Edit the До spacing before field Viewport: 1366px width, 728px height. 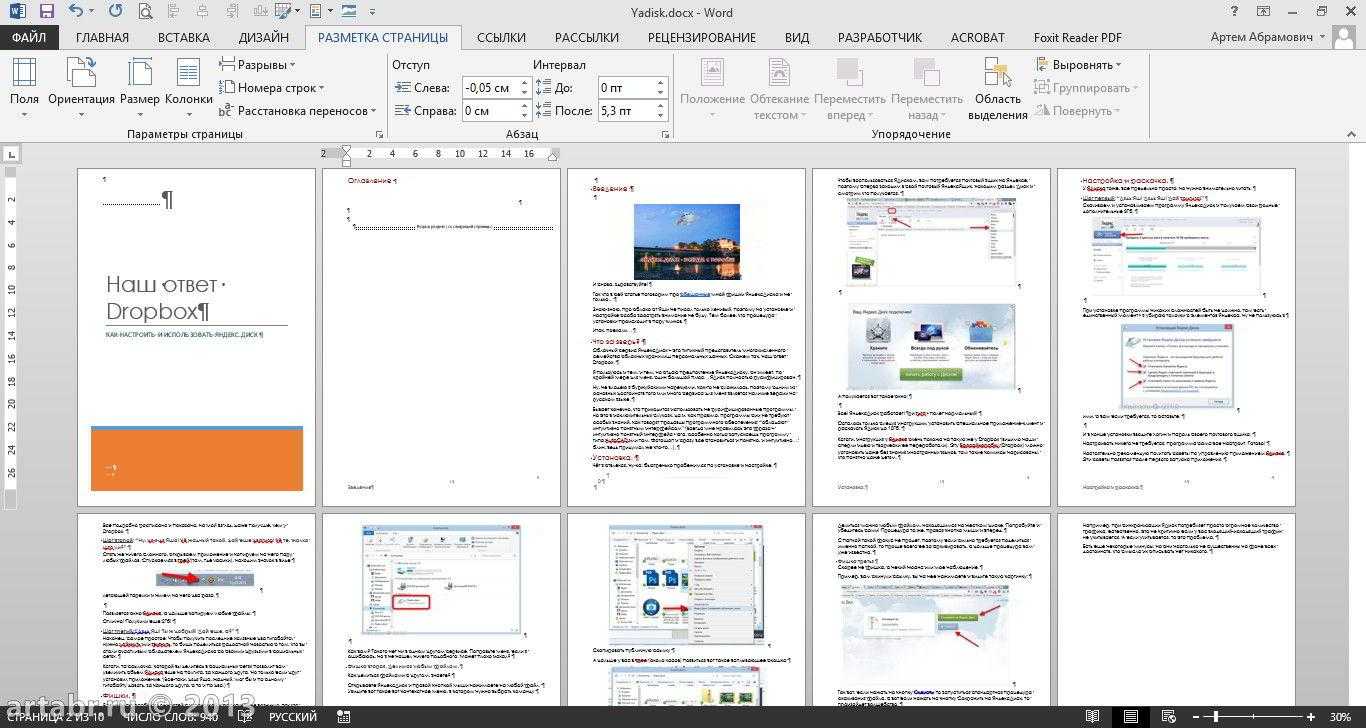[624, 88]
